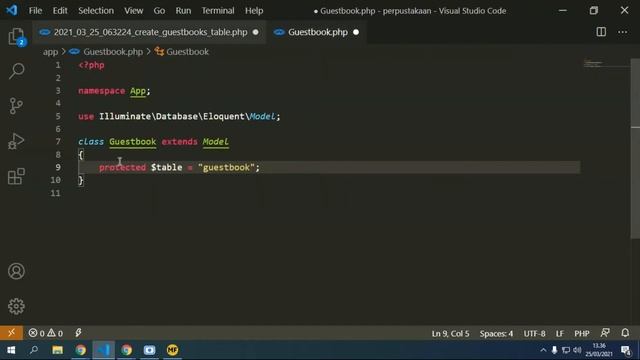Click Ln 9, Col 5 in status bar
The height and width of the screenshot is (360, 640).
point(450,333)
